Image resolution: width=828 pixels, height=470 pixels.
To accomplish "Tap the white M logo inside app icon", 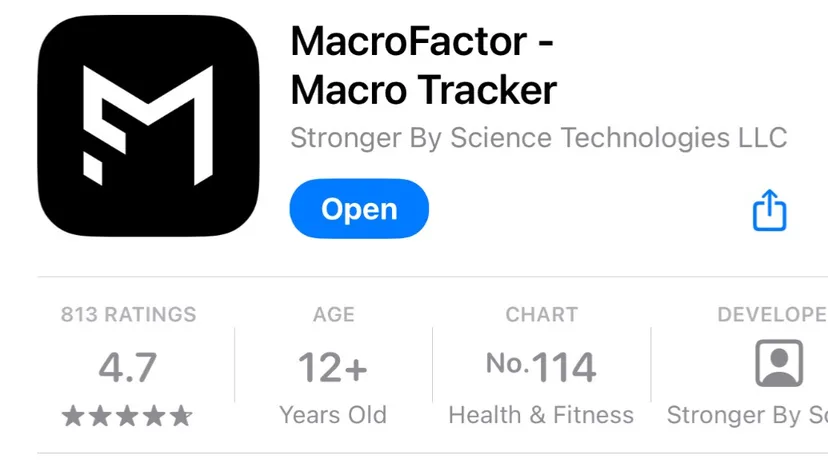I will (x=148, y=126).
